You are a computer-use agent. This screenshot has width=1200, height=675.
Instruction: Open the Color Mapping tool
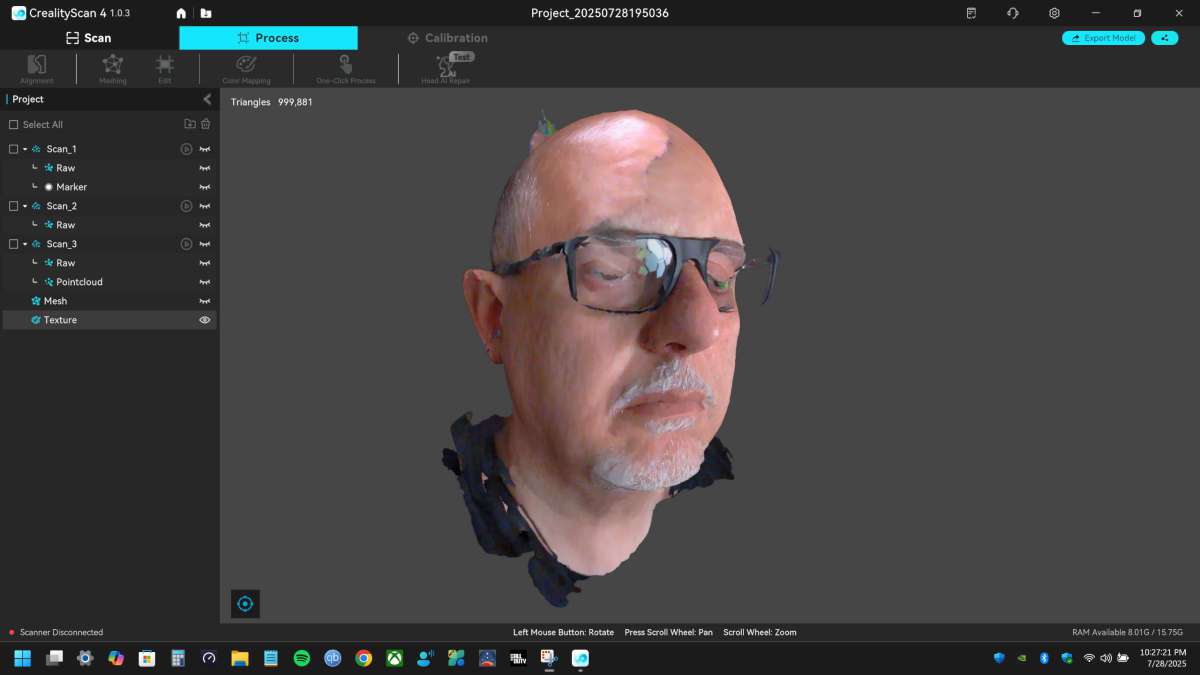pos(246,68)
